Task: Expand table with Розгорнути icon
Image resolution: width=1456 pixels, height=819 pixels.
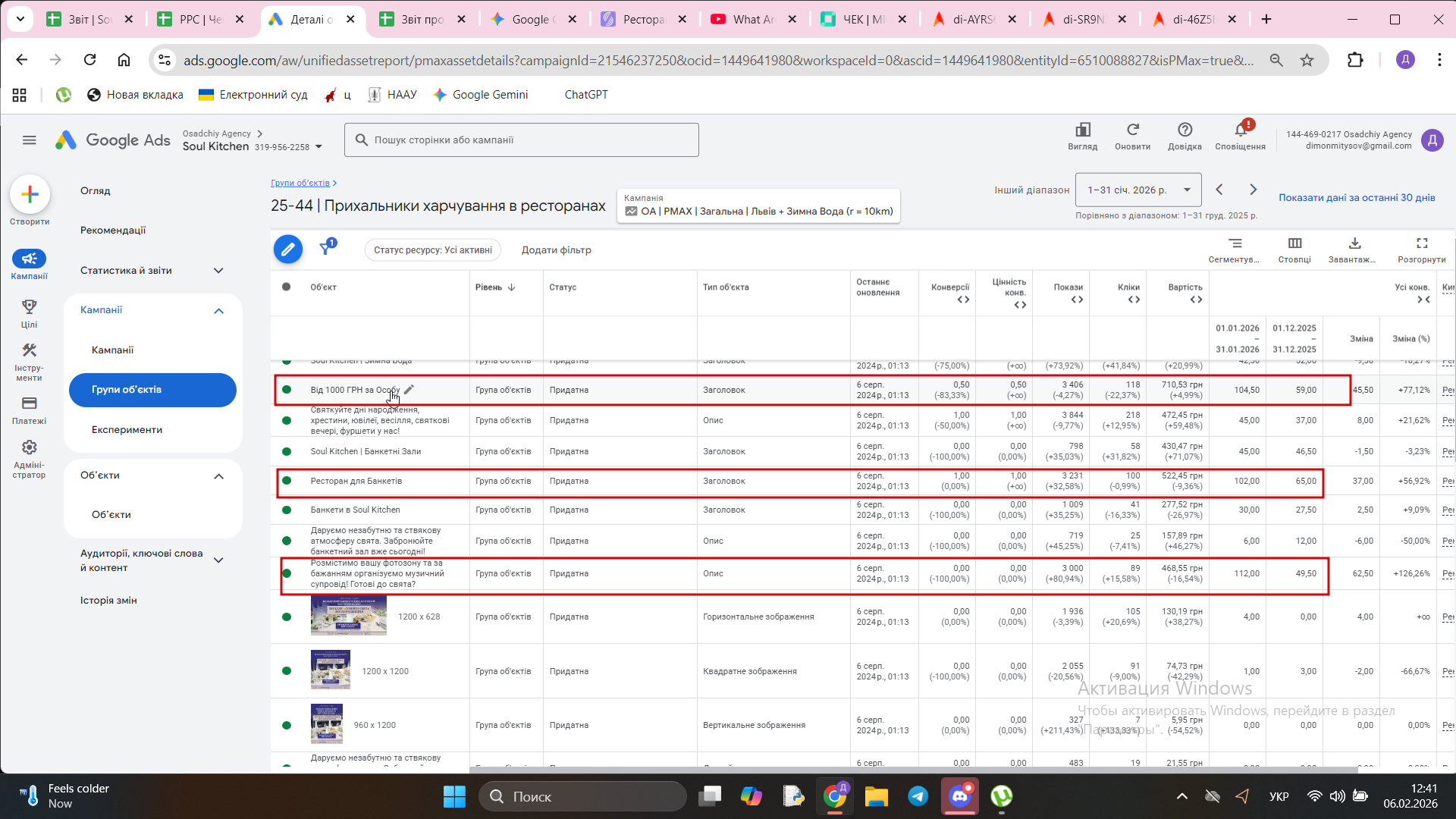Action: 1422,243
